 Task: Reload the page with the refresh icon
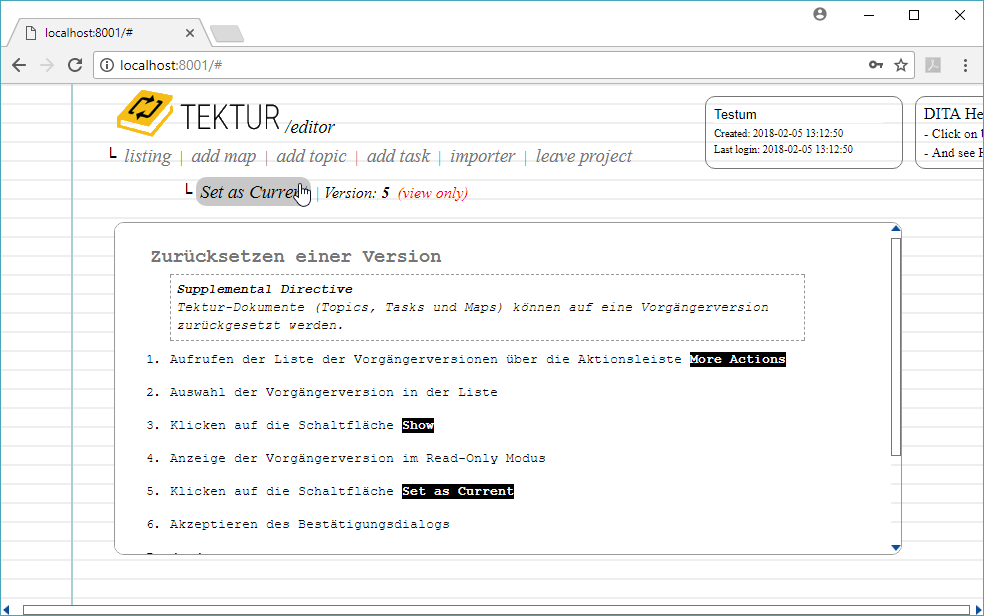tap(75, 65)
